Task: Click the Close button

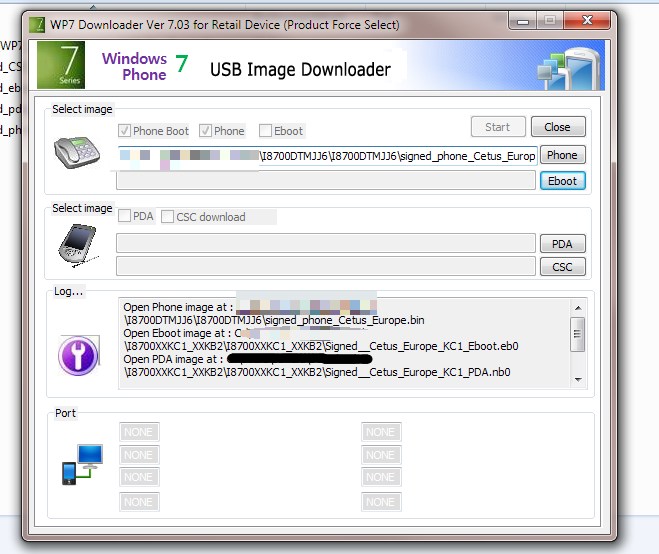Action: point(558,127)
